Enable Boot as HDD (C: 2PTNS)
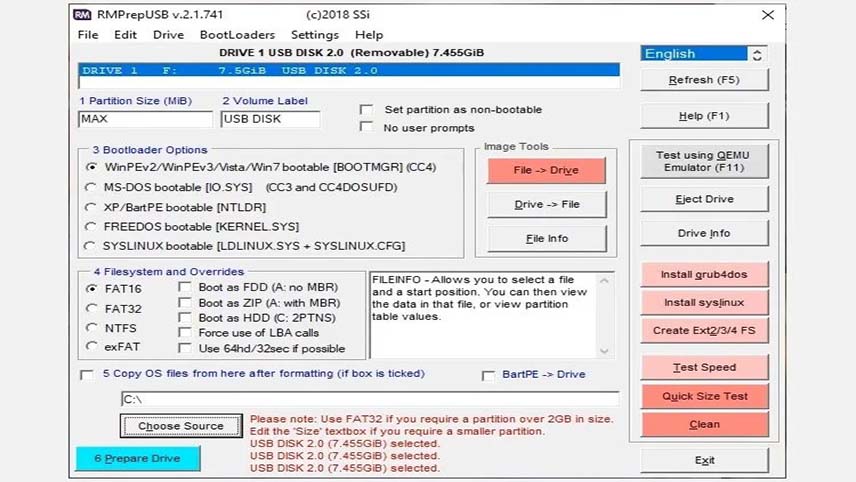The width and height of the screenshot is (856, 482). (x=185, y=318)
